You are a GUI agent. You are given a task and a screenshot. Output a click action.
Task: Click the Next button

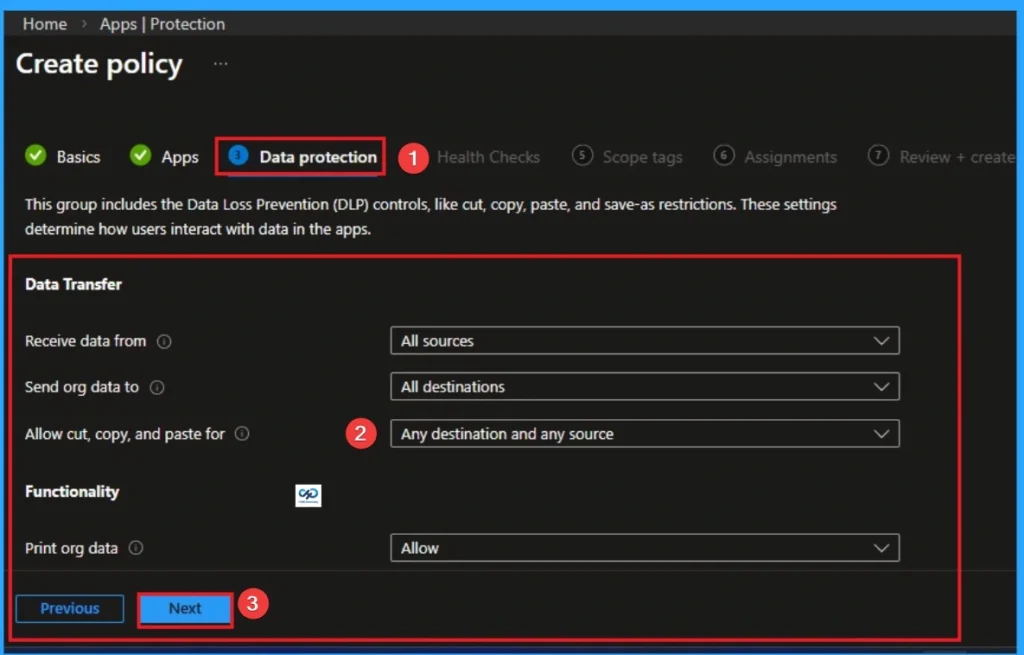click(x=184, y=608)
